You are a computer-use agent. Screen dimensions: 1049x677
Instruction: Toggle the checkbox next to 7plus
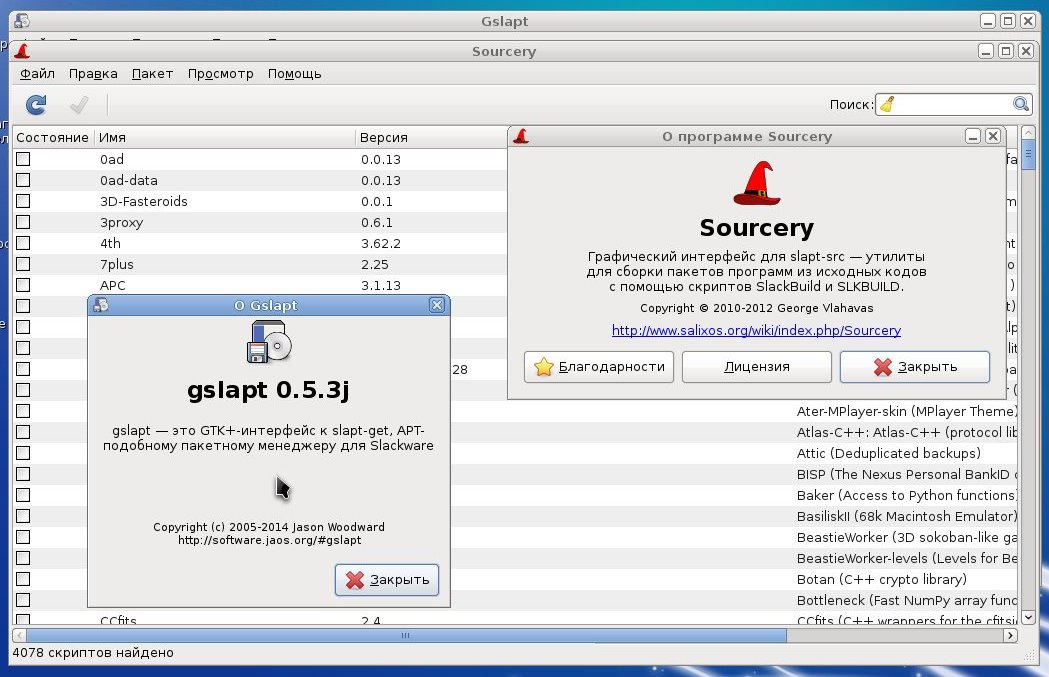(x=23, y=264)
